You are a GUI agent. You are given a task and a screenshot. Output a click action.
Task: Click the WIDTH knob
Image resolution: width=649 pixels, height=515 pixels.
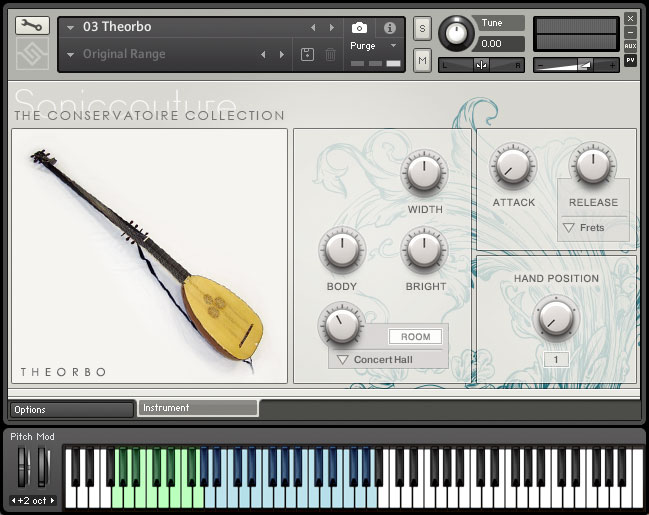[x=424, y=173]
